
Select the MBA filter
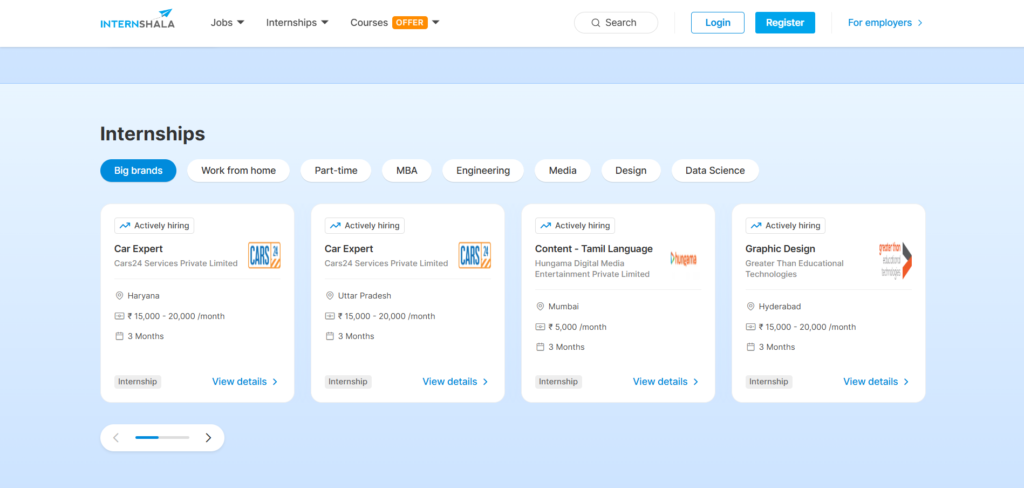coord(407,171)
